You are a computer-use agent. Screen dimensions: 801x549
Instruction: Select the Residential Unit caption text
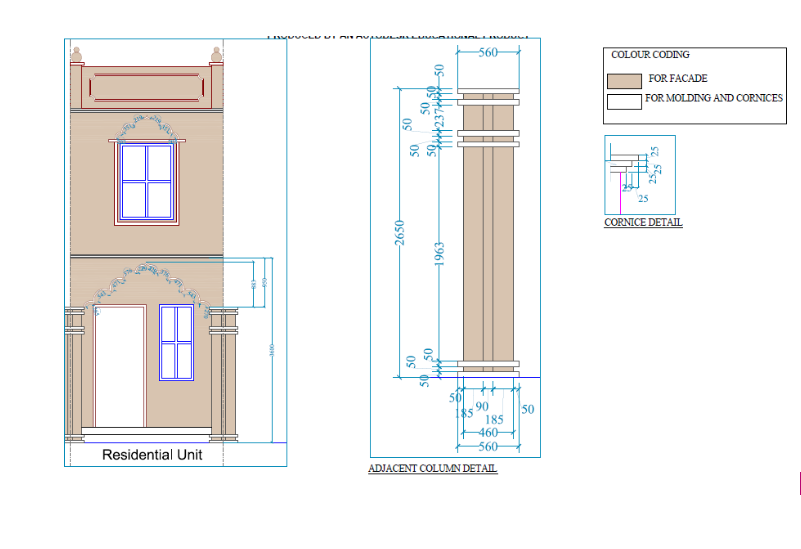point(152,455)
